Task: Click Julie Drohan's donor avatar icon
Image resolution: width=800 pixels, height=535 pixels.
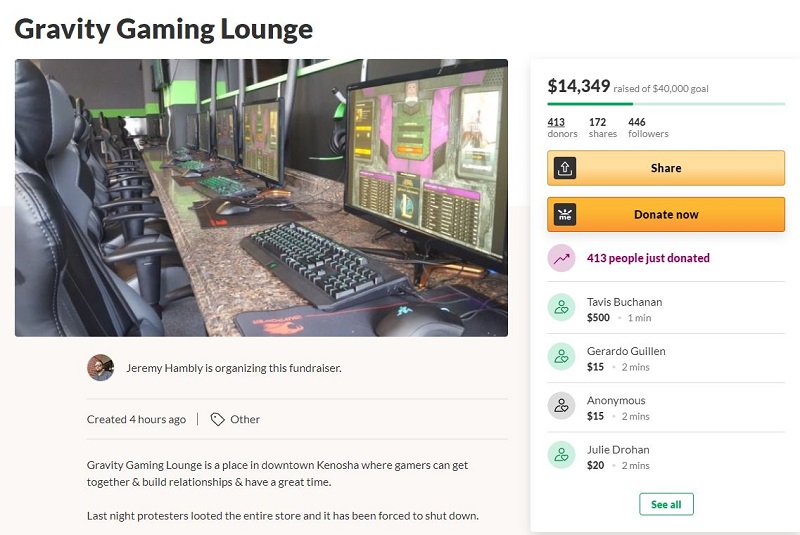Action: (x=561, y=455)
